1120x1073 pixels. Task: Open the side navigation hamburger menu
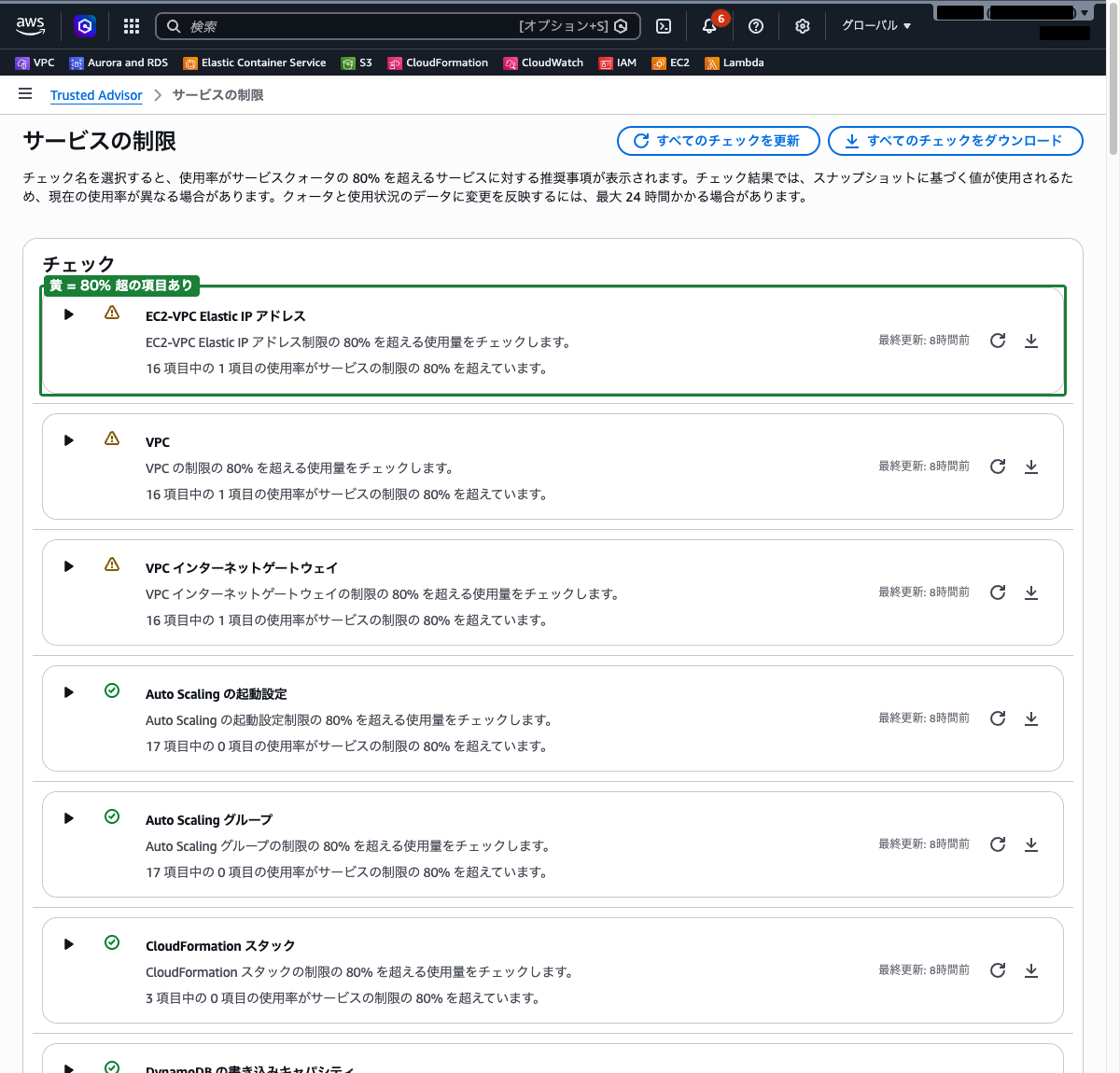[25, 94]
